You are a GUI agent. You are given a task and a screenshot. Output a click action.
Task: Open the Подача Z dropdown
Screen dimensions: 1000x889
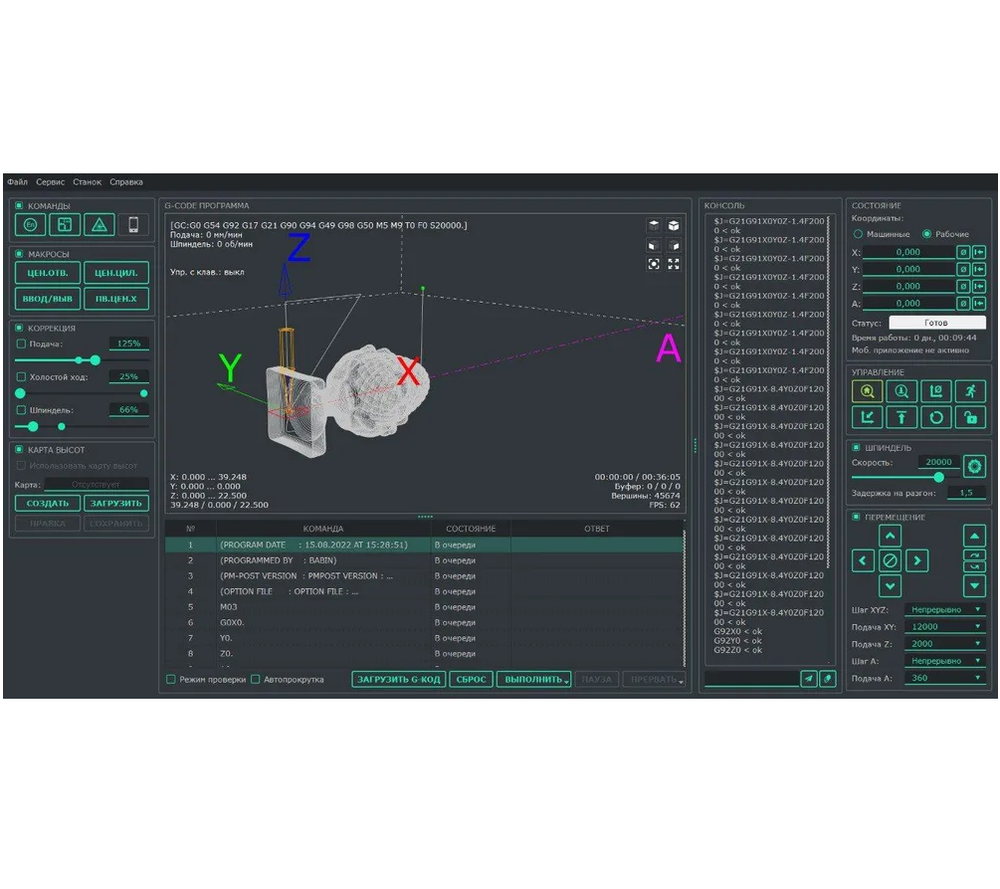point(944,644)
